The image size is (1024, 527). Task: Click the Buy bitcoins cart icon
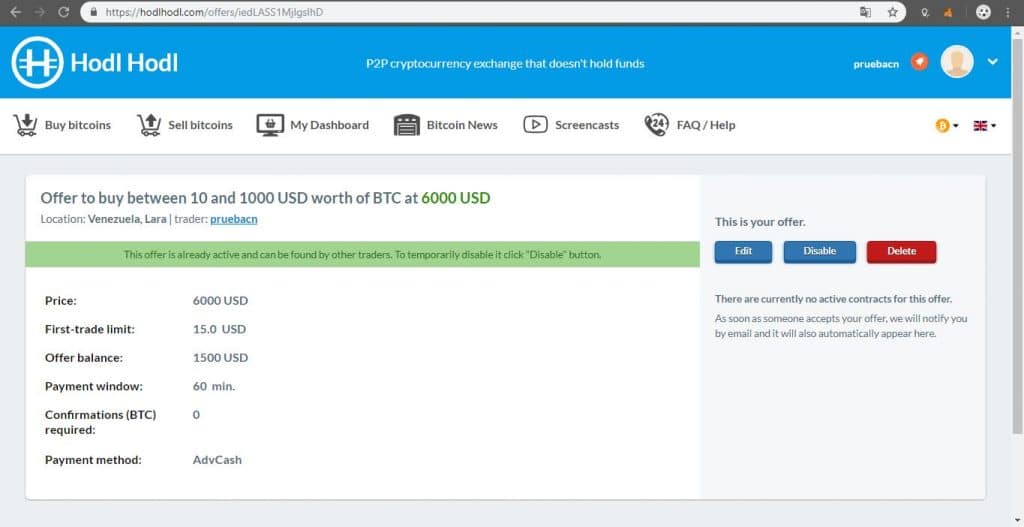point(25,125)
